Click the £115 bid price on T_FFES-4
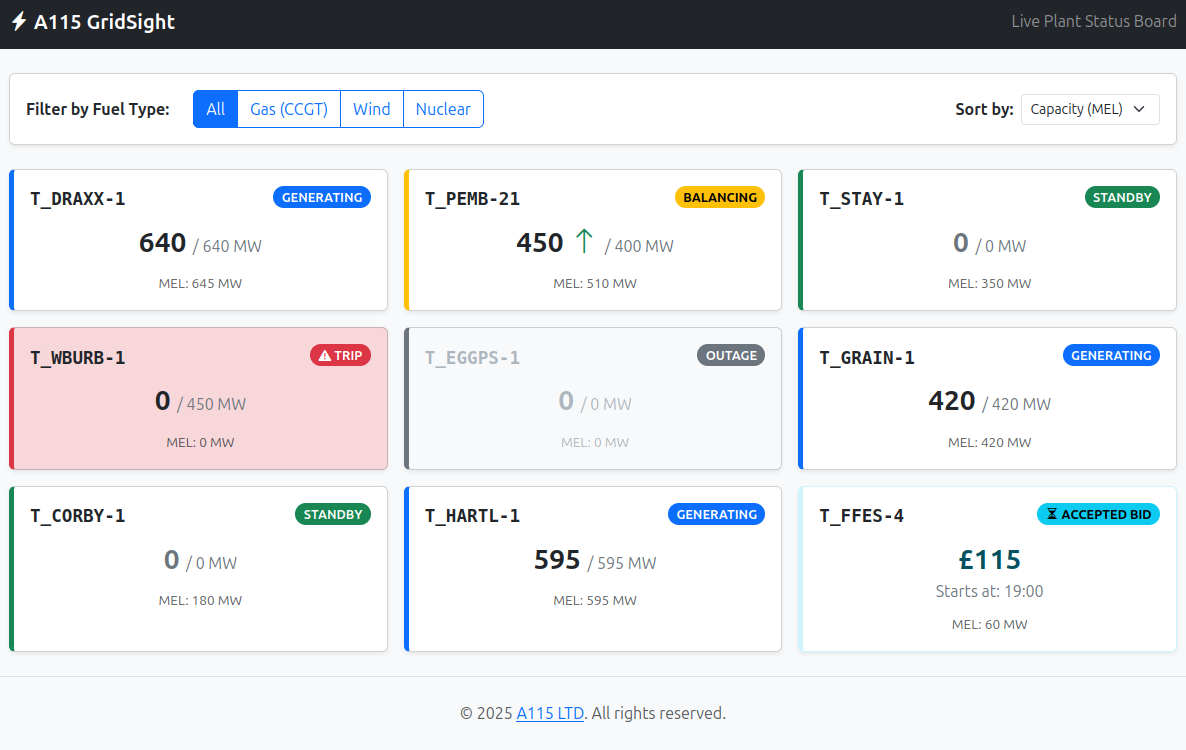The height and width of the screenshot is (750, 1186). 989,559
